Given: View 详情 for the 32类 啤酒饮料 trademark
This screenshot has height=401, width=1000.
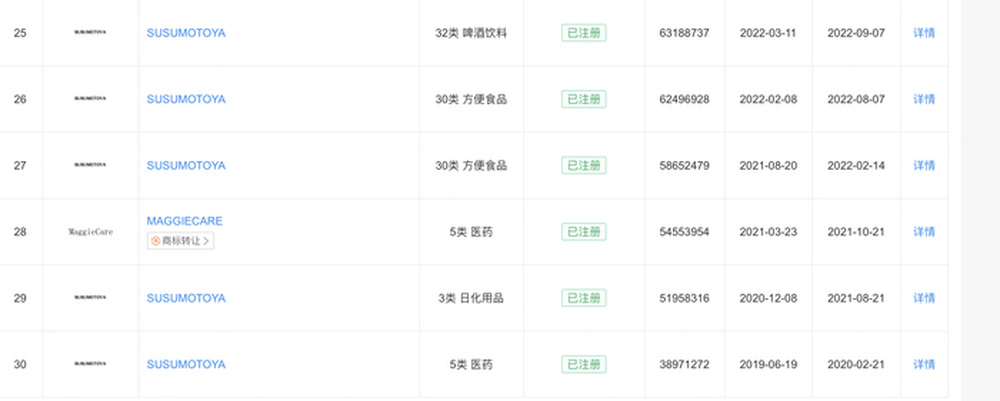Looking at the screenshot, I should tap(923, 33).
